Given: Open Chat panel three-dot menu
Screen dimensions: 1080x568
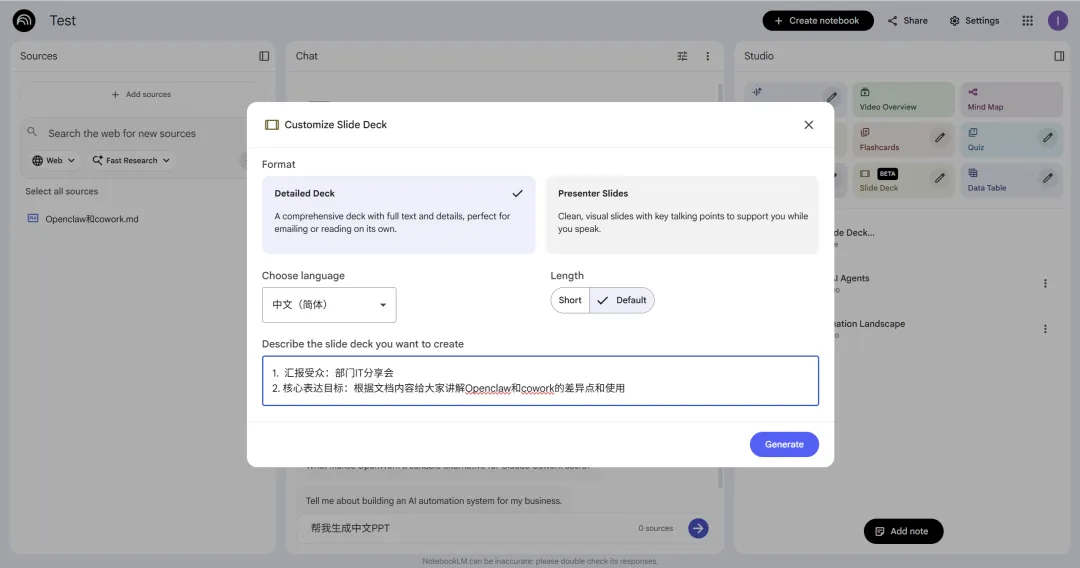Looking at the screenshot, I should (707, 56).
